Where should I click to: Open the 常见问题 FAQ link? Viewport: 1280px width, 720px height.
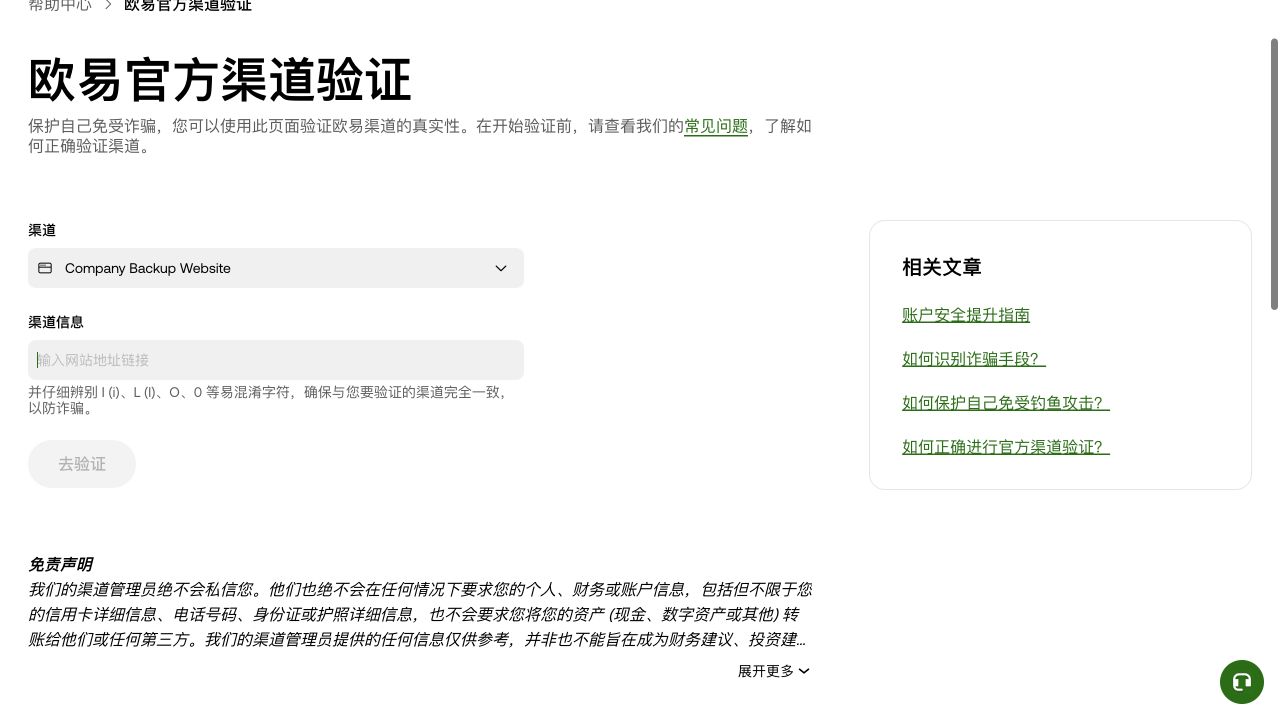[716, 127]
